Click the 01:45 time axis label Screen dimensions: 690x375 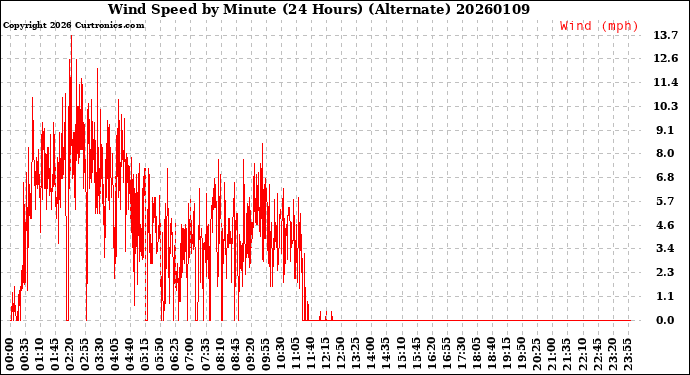[x=55, y=355]
